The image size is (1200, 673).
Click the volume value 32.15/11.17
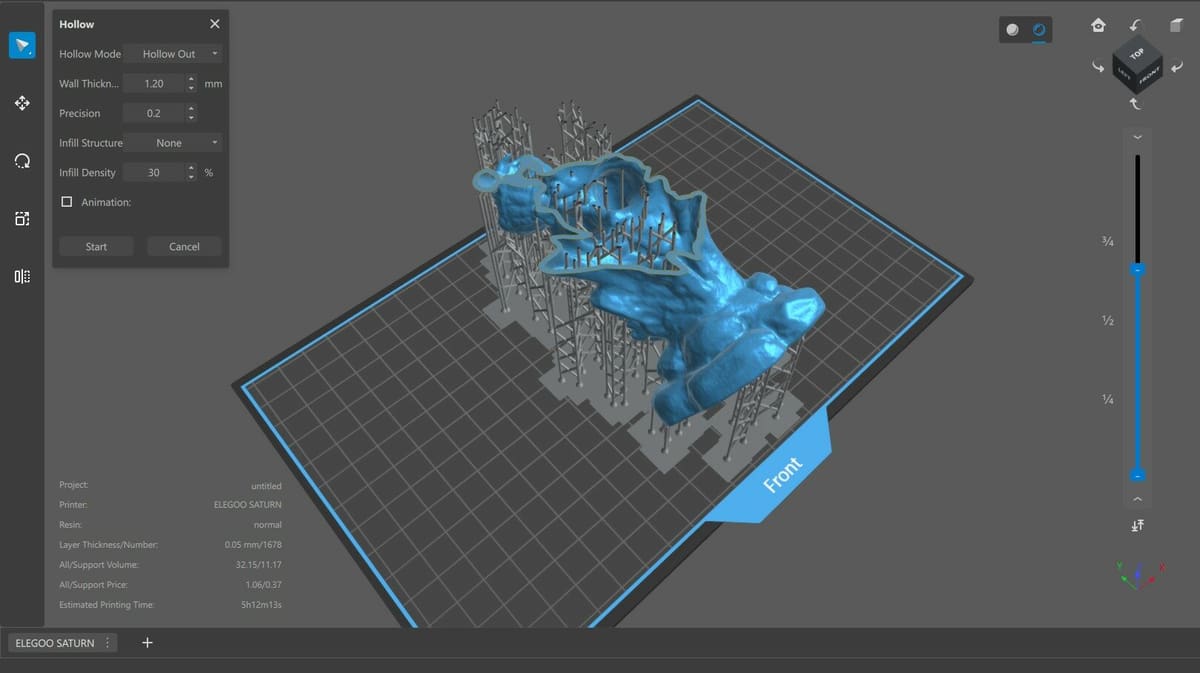pyautogui.click(x=259, y=565)
